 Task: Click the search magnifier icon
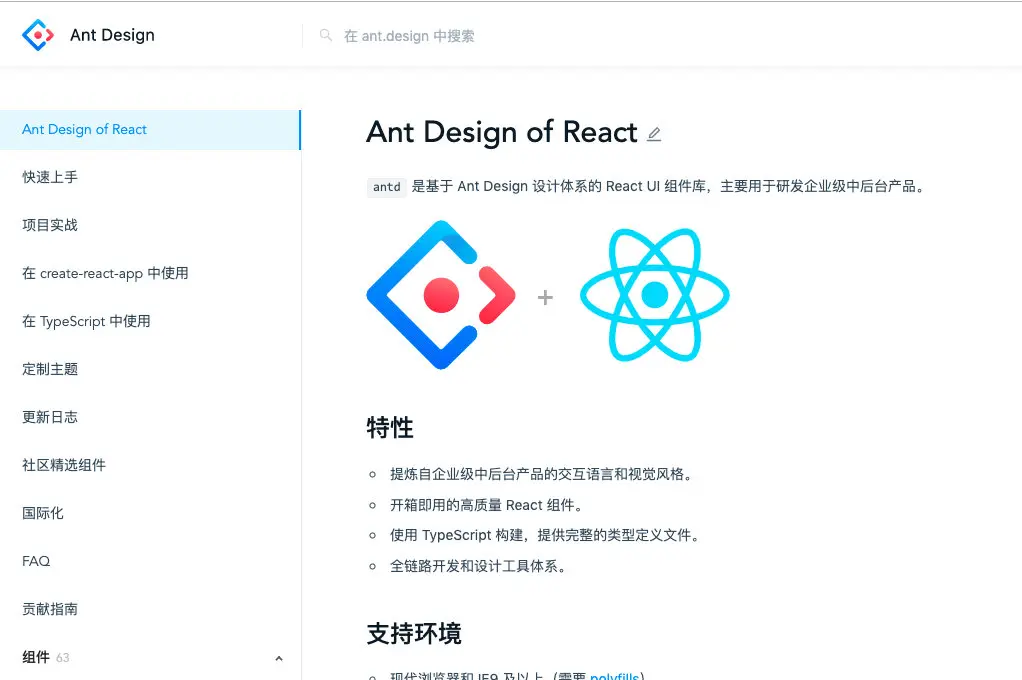click(x=326, y=35)
